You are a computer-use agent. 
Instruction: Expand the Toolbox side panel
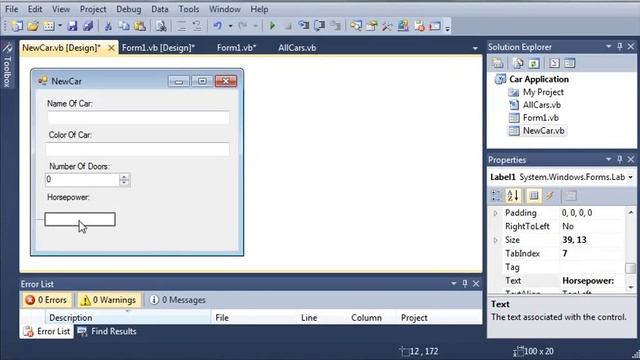[7, 65]
